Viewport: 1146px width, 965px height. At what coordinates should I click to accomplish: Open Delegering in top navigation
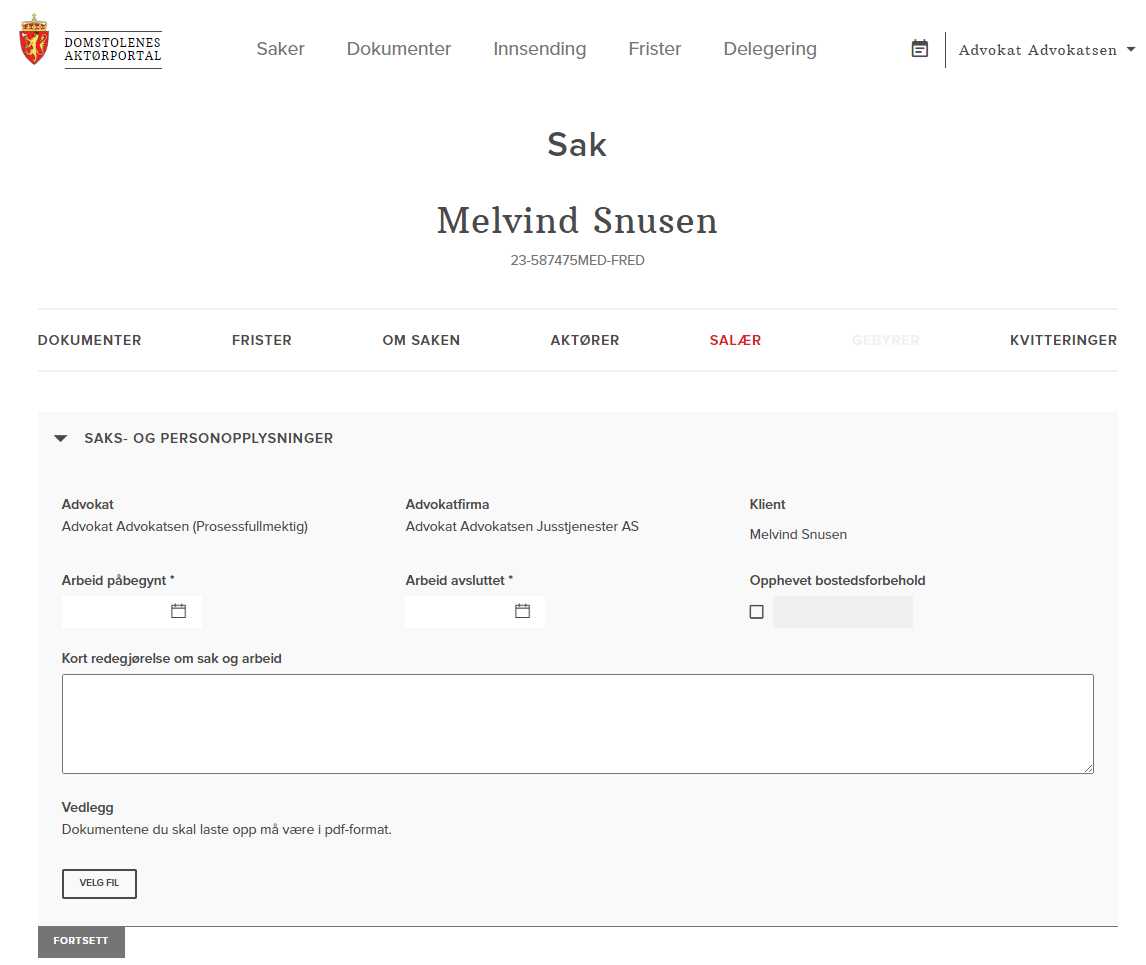click(x=770, y=49)
